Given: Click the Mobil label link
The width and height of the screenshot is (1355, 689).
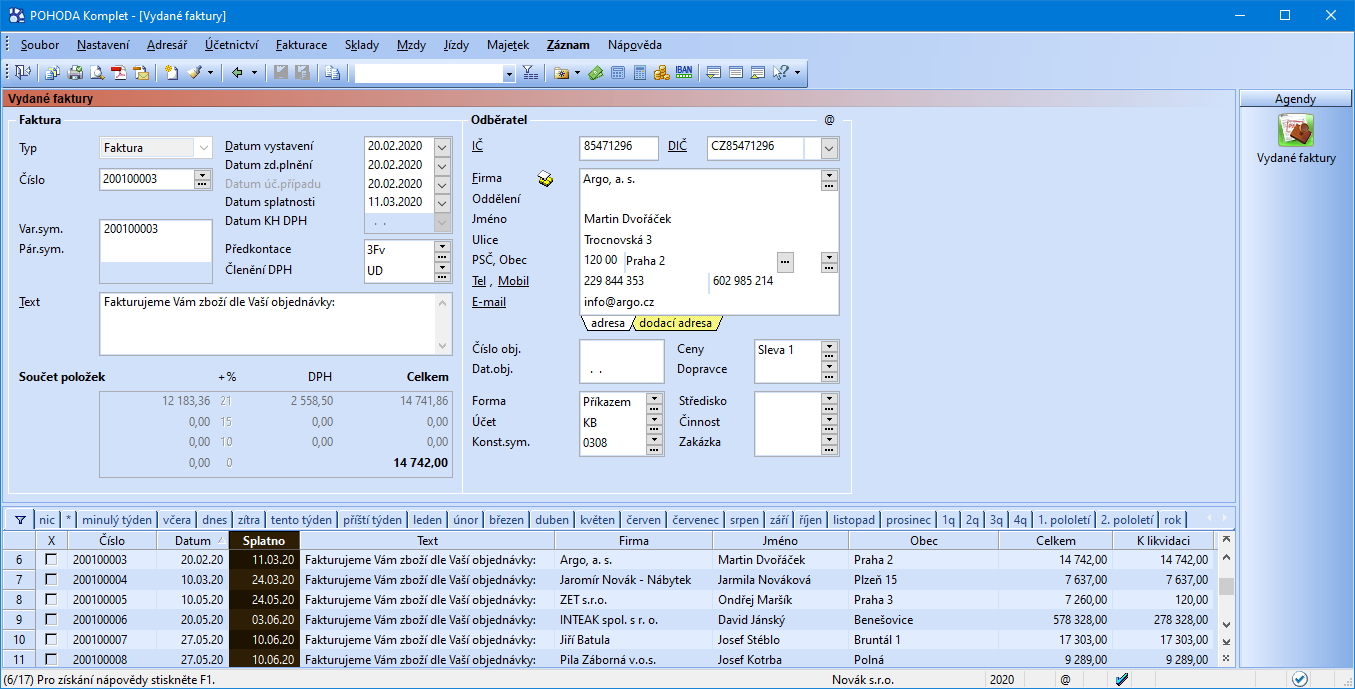Looking at the screenshot, I should 514,281.
